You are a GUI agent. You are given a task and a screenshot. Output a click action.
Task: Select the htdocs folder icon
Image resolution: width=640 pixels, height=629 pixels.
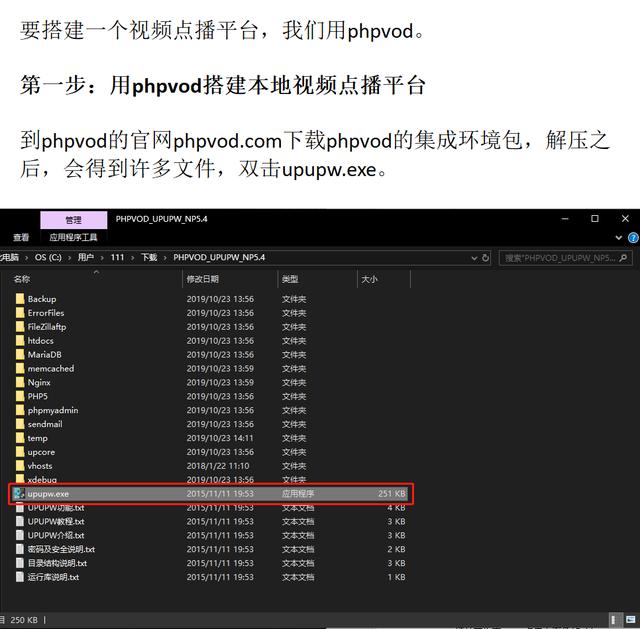(20, 340)
